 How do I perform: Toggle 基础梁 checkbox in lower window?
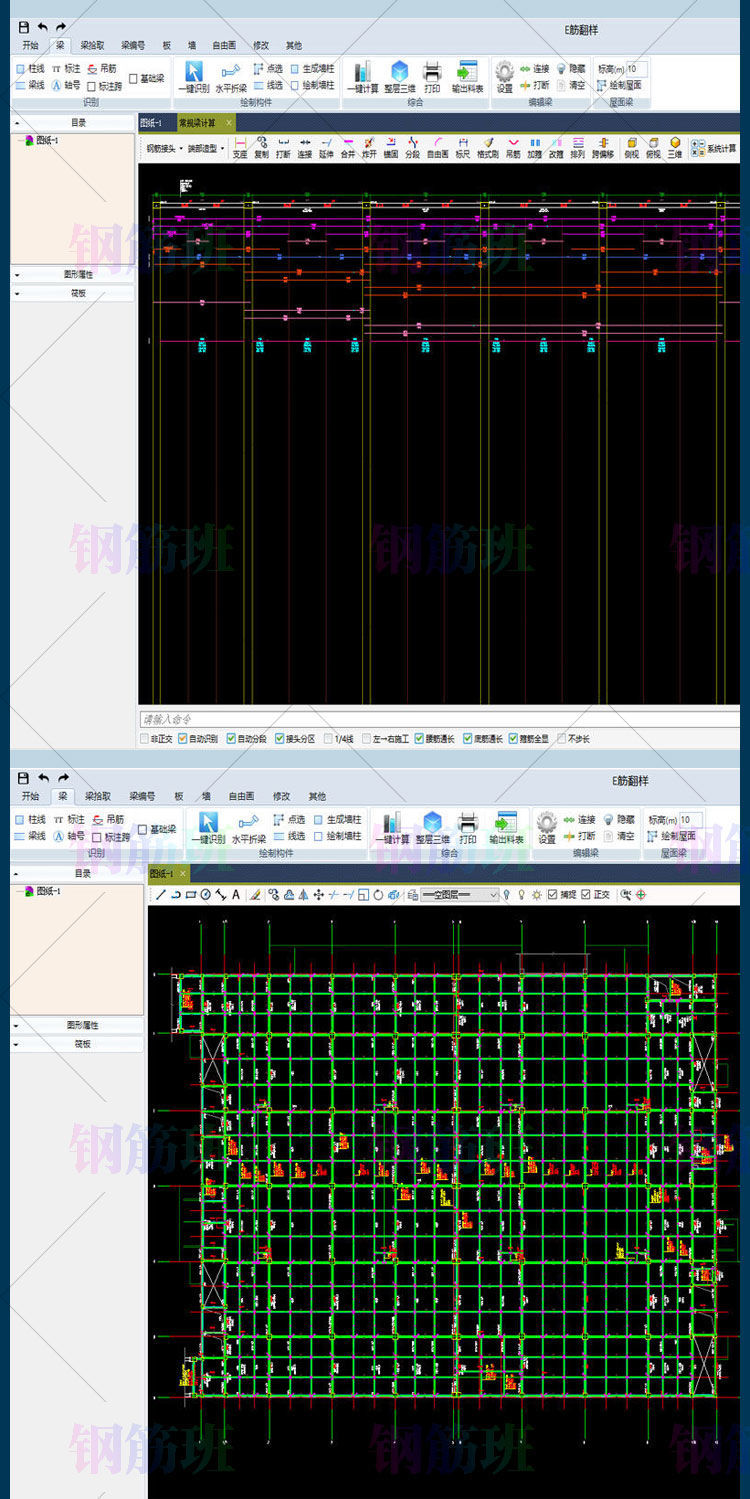[142, 829]
